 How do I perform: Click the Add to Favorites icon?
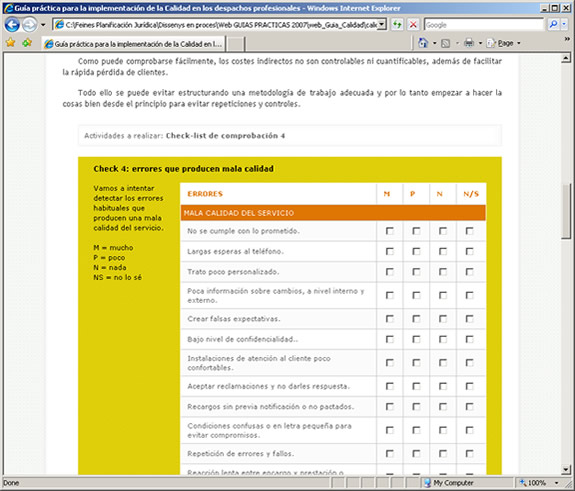[x=27, y=43]
